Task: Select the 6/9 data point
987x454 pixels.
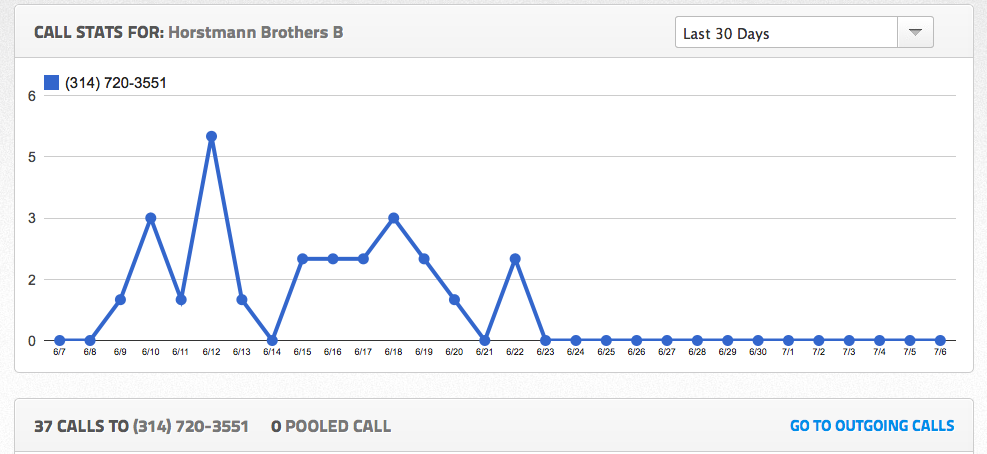Action: [x=120, y=299]
